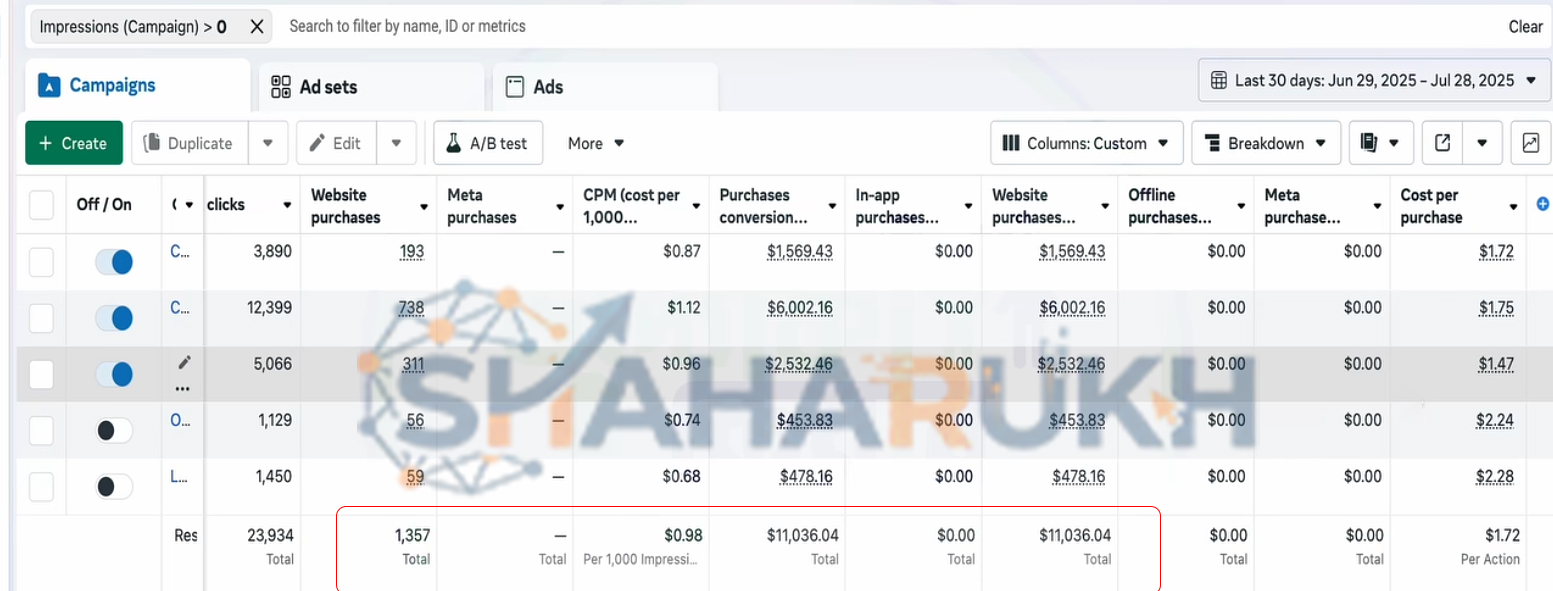Check the select-all checkbox in header
The width and height of the screenshot is (1553, 591).
pos(41,205)
